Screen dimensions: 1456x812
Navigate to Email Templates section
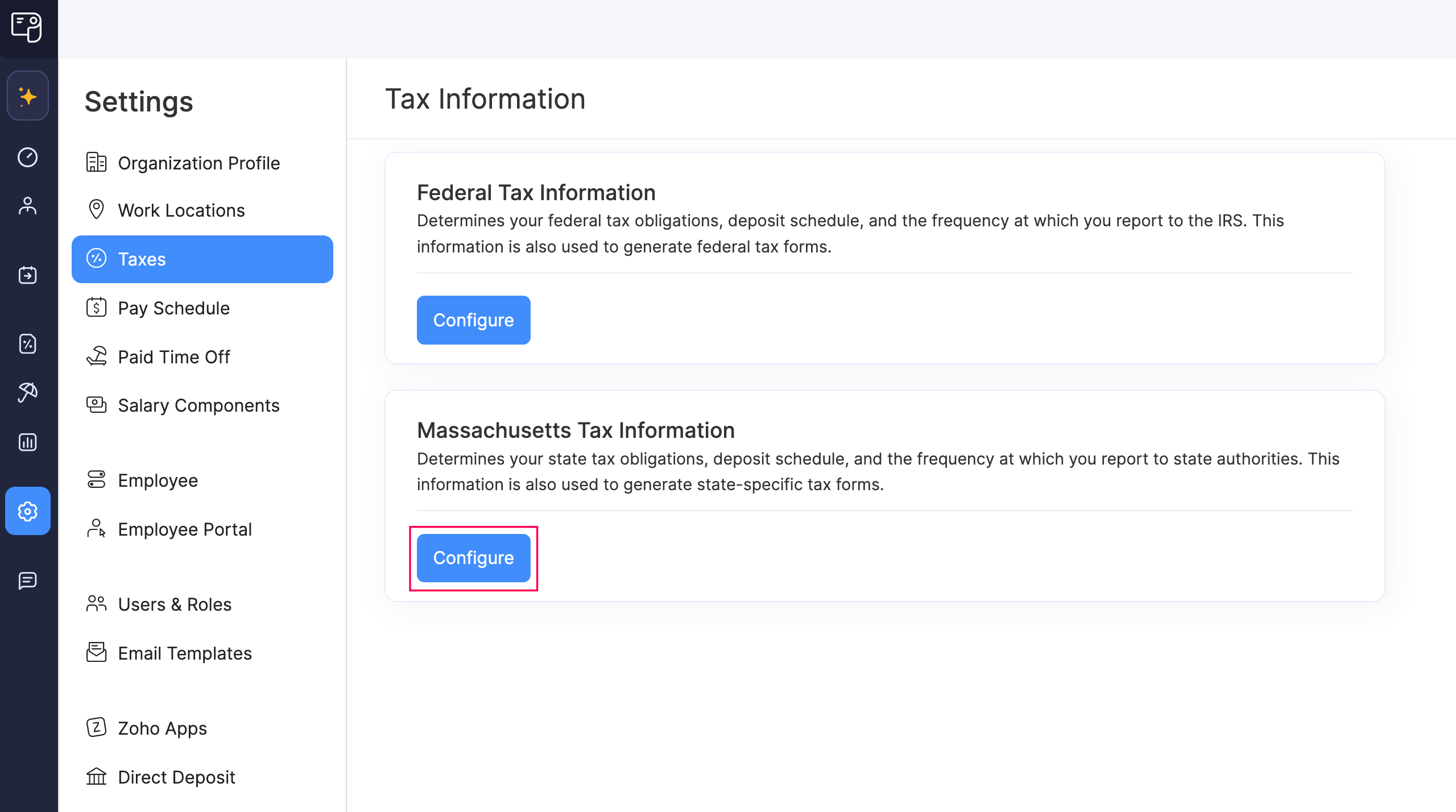pyautogui.click(x=184, y=652)
